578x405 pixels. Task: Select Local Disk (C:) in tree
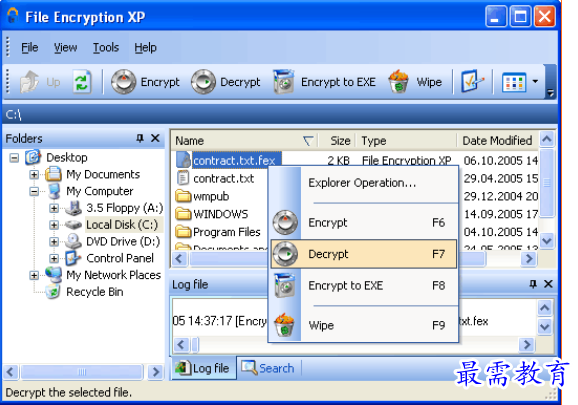(122, 225)
